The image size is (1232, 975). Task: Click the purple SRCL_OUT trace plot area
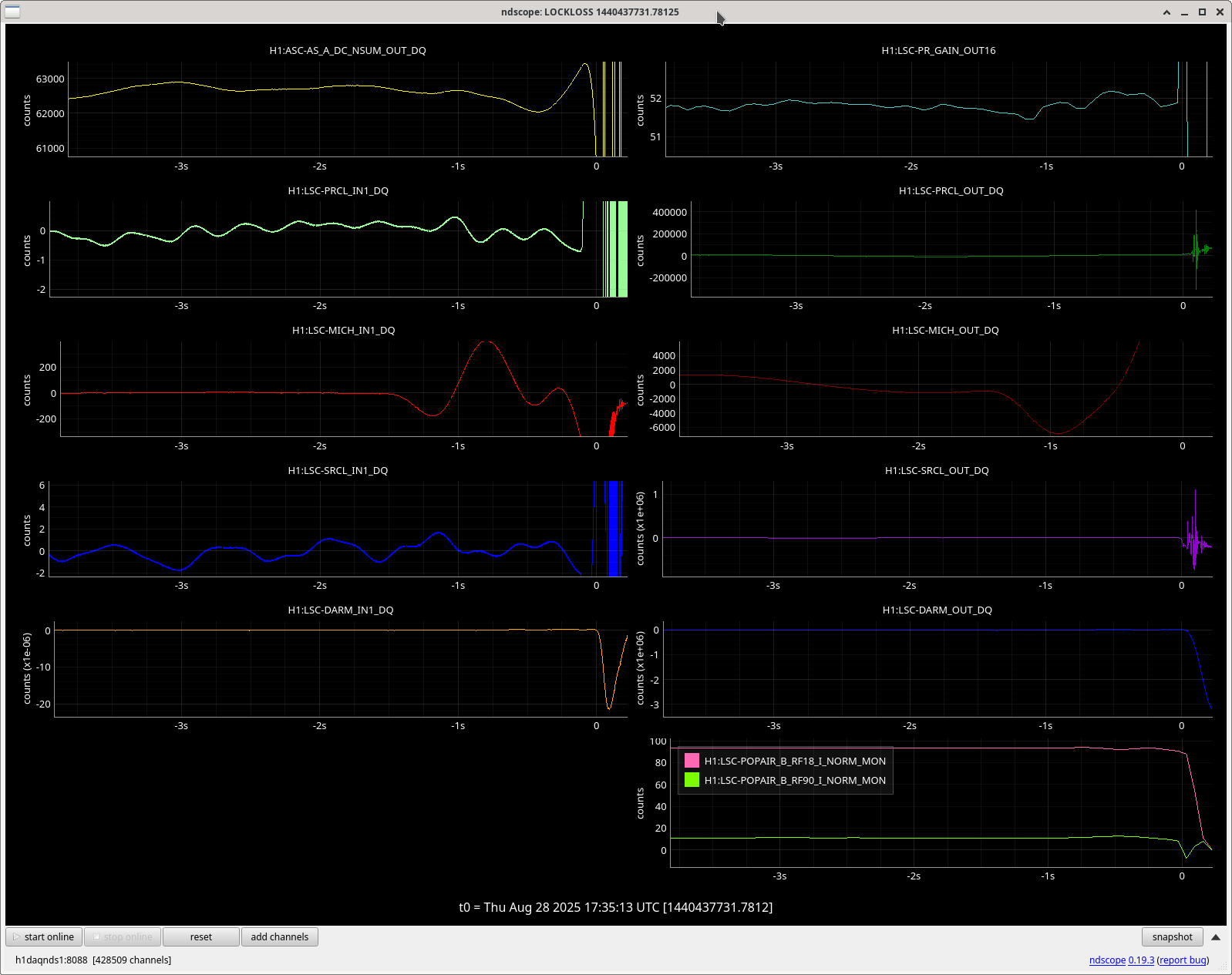click(937, 529)
